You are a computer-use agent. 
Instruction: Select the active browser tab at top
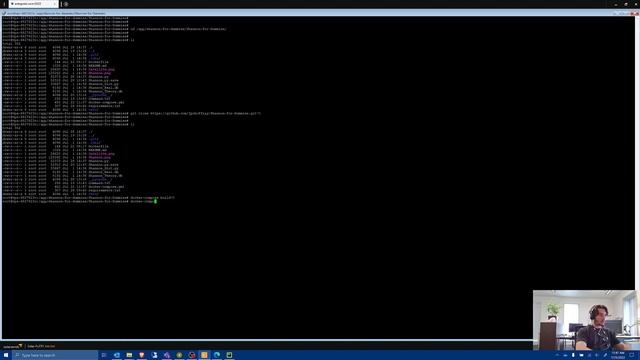[x=33, y=4]
